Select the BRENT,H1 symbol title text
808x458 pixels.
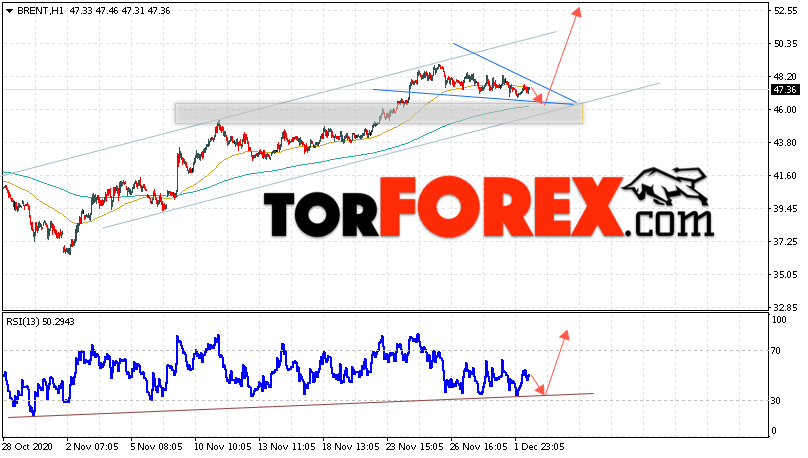click(40, 11)
